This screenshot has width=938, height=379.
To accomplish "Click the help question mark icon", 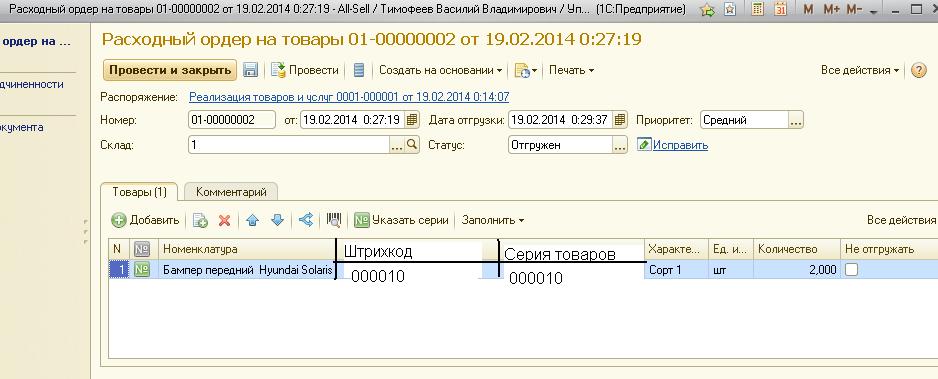I will pyautogui.click(x=918, y=70).
